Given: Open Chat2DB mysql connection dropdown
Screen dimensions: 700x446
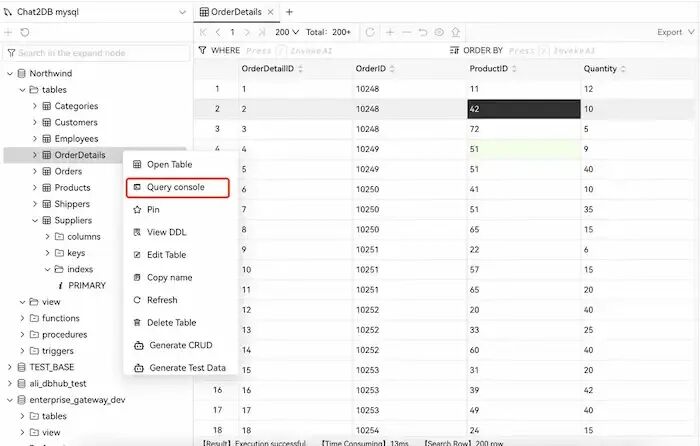Looking at the screenshot, I should (x=182, y=12).
